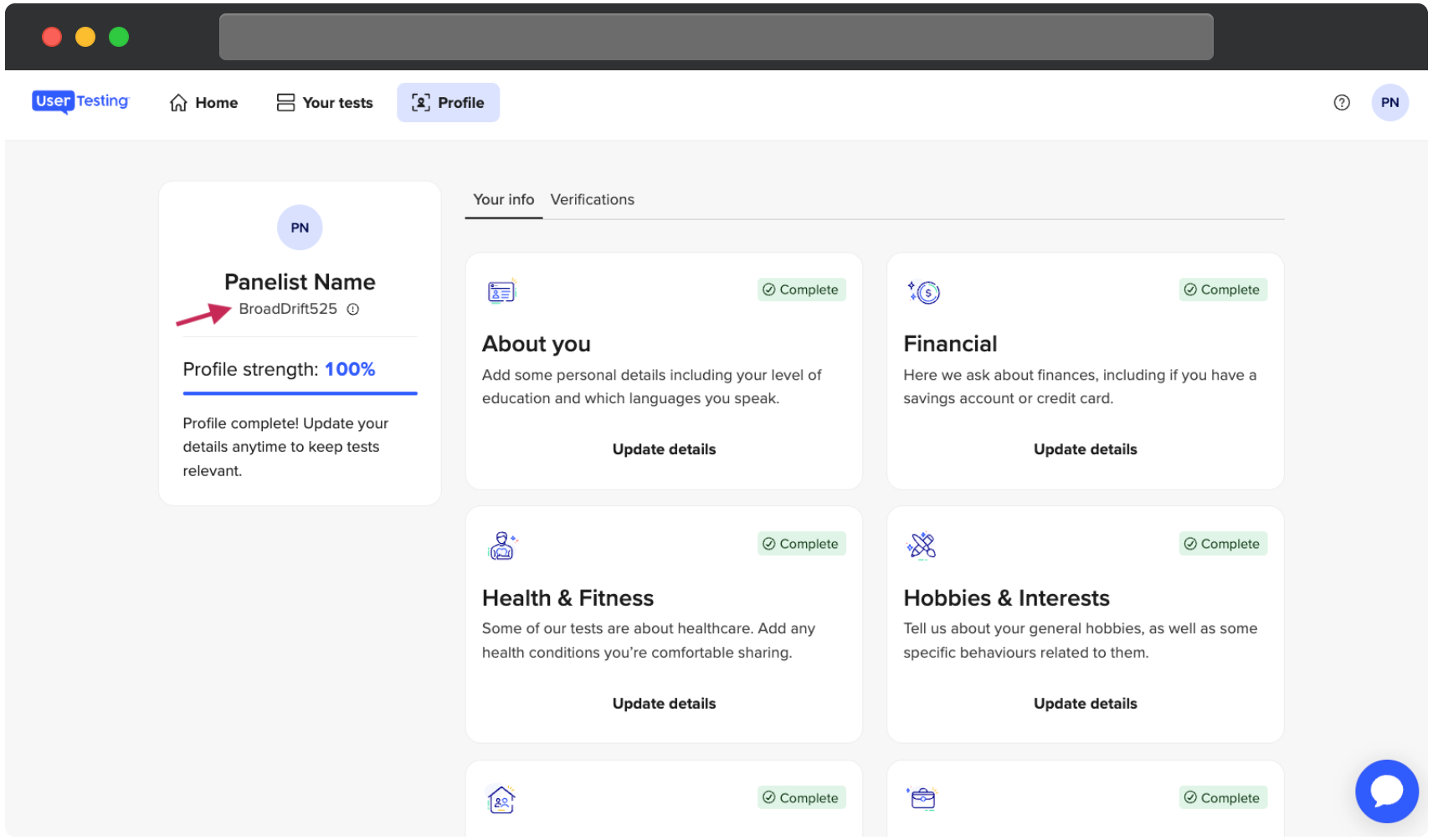Click the browser address bar
The width and height of the screenshot is (1433, 840).
(716, 37)
